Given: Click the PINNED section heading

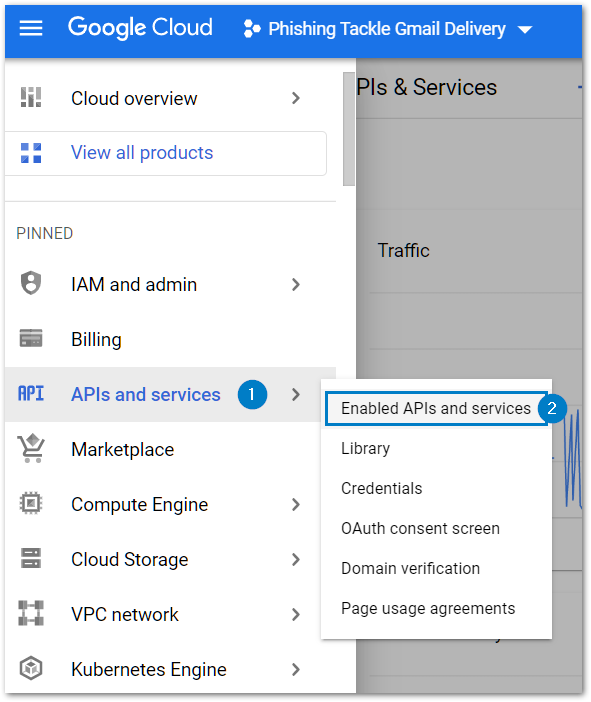Looking at the screenshot, I should point(45,234).
